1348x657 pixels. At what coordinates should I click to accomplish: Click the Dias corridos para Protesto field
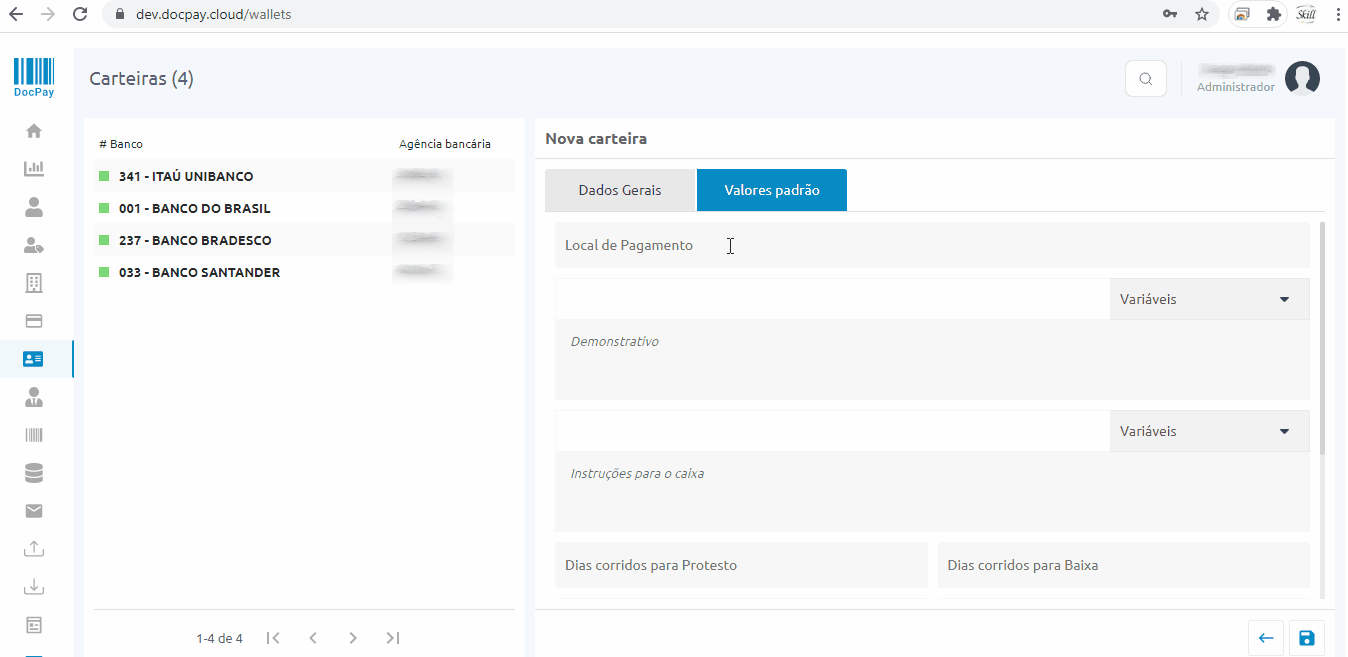[x=741, y=565]
